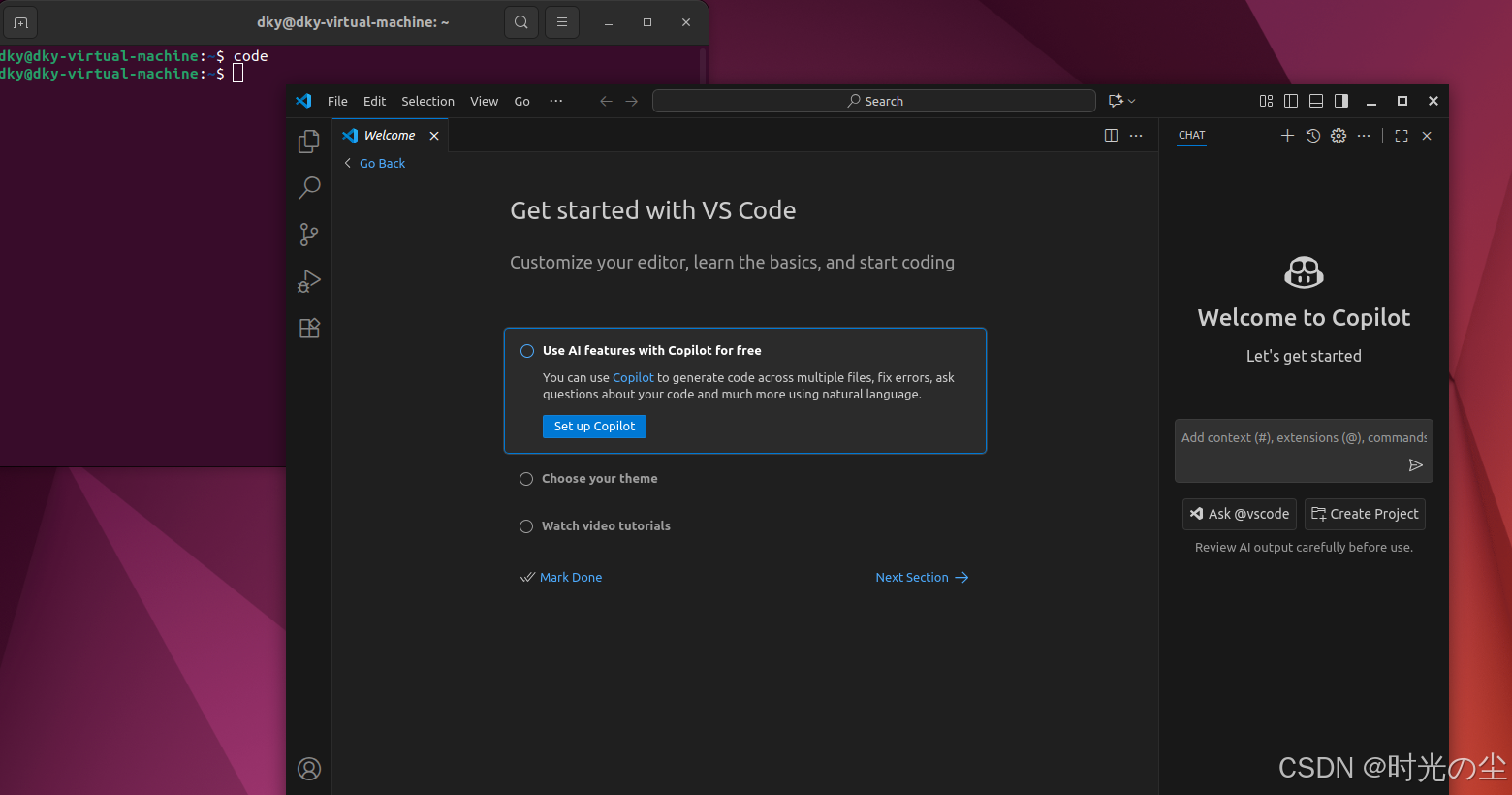The width and height of the screenshot is (1512, 795).
Task: Open editor More Actions ellipsis
Action: click(x=1136, y=136)
